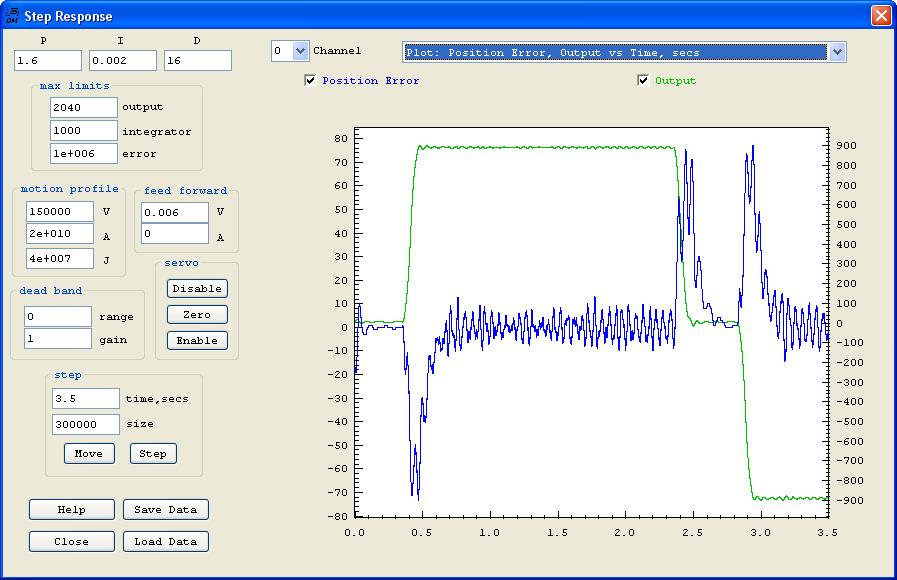Click the Step button

click(x=153, y=453)
